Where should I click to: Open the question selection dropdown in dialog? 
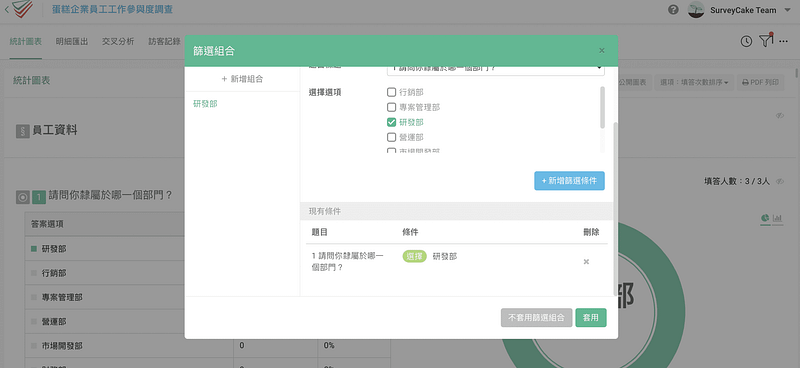[495, 70]
